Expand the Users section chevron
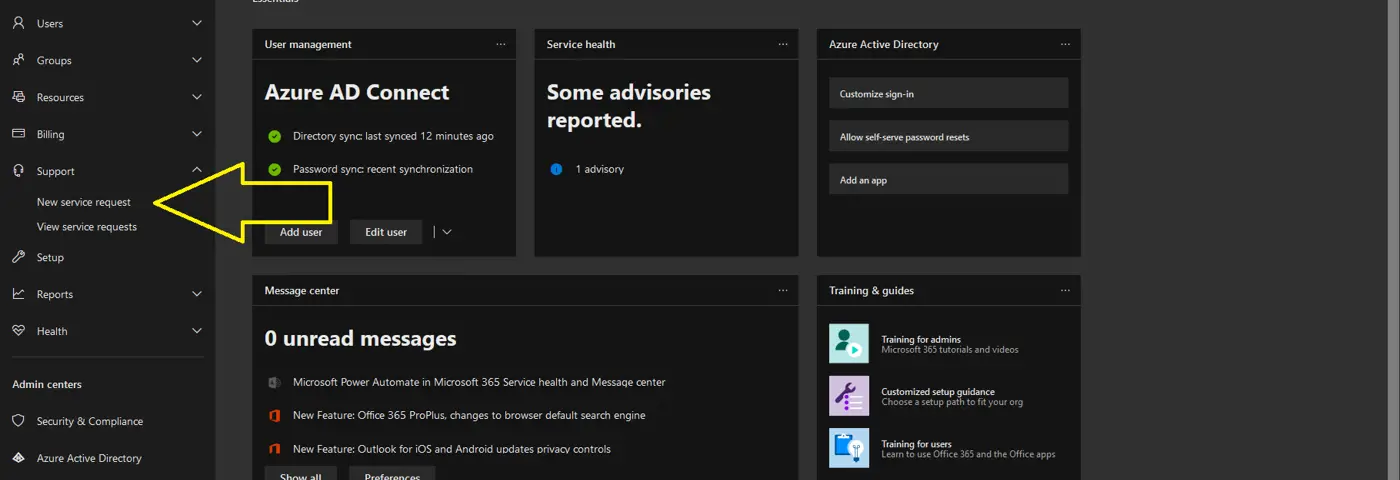Viewport: 1400px width, 480px height. coord(197,23)
